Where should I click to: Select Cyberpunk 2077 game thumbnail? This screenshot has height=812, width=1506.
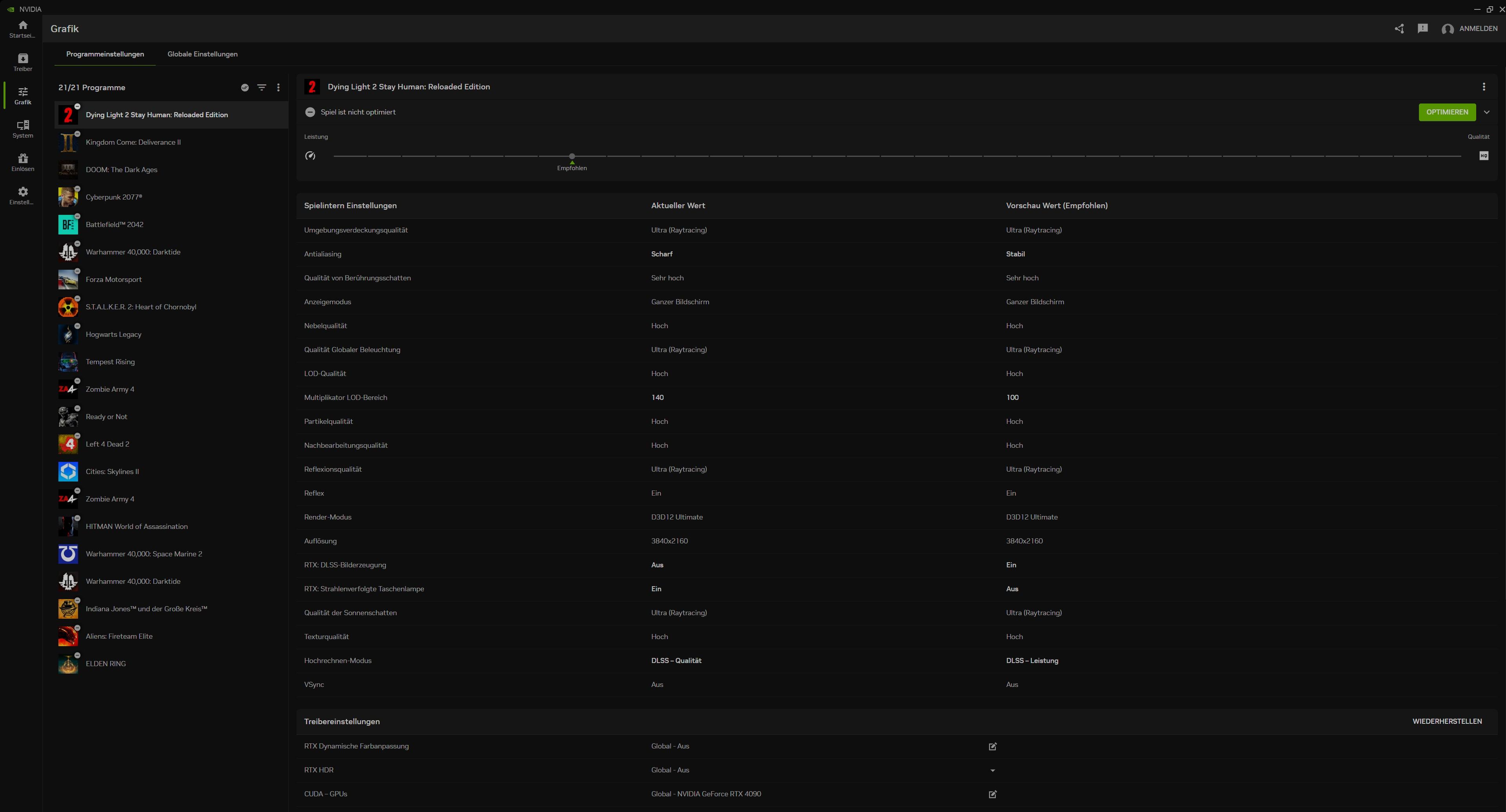tap(68, 198)
